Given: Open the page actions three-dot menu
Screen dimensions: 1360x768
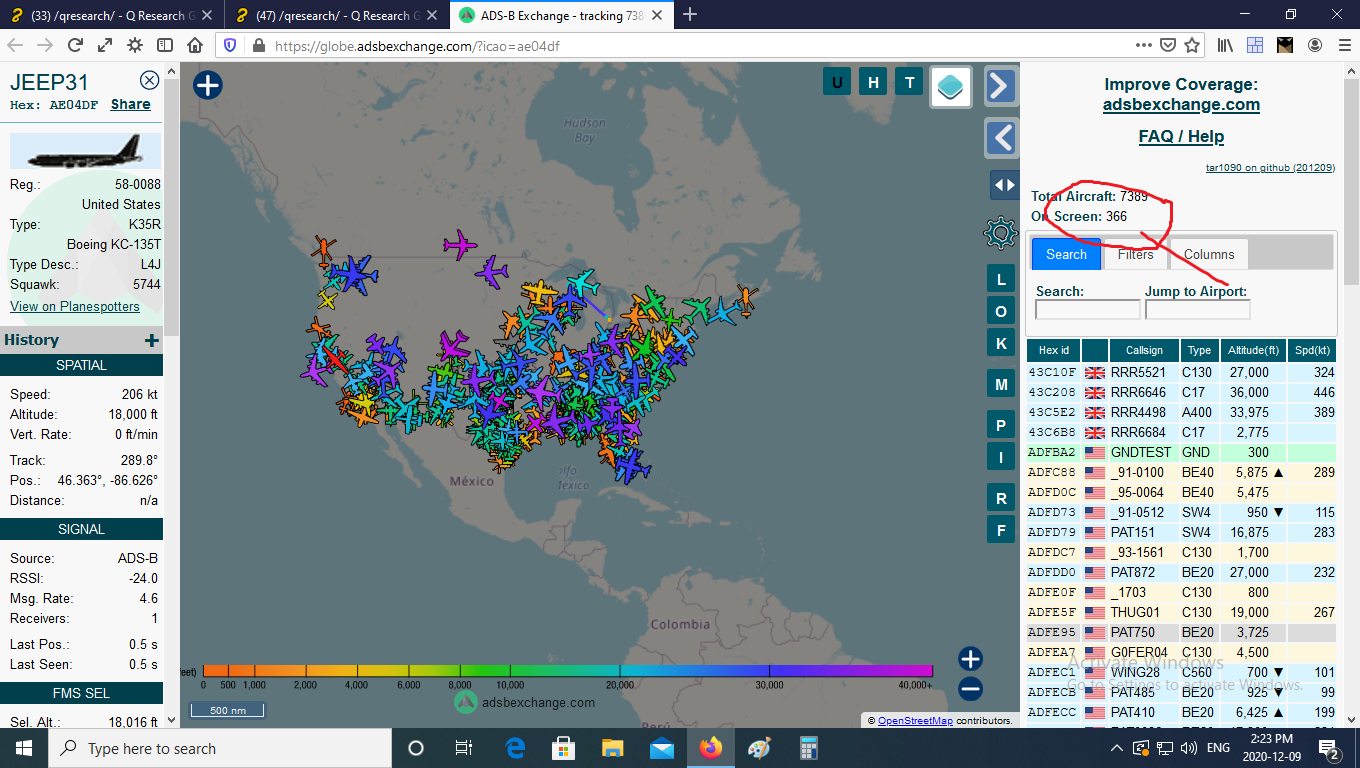Looking at the screenshot, I should (x=1144, y=45).
